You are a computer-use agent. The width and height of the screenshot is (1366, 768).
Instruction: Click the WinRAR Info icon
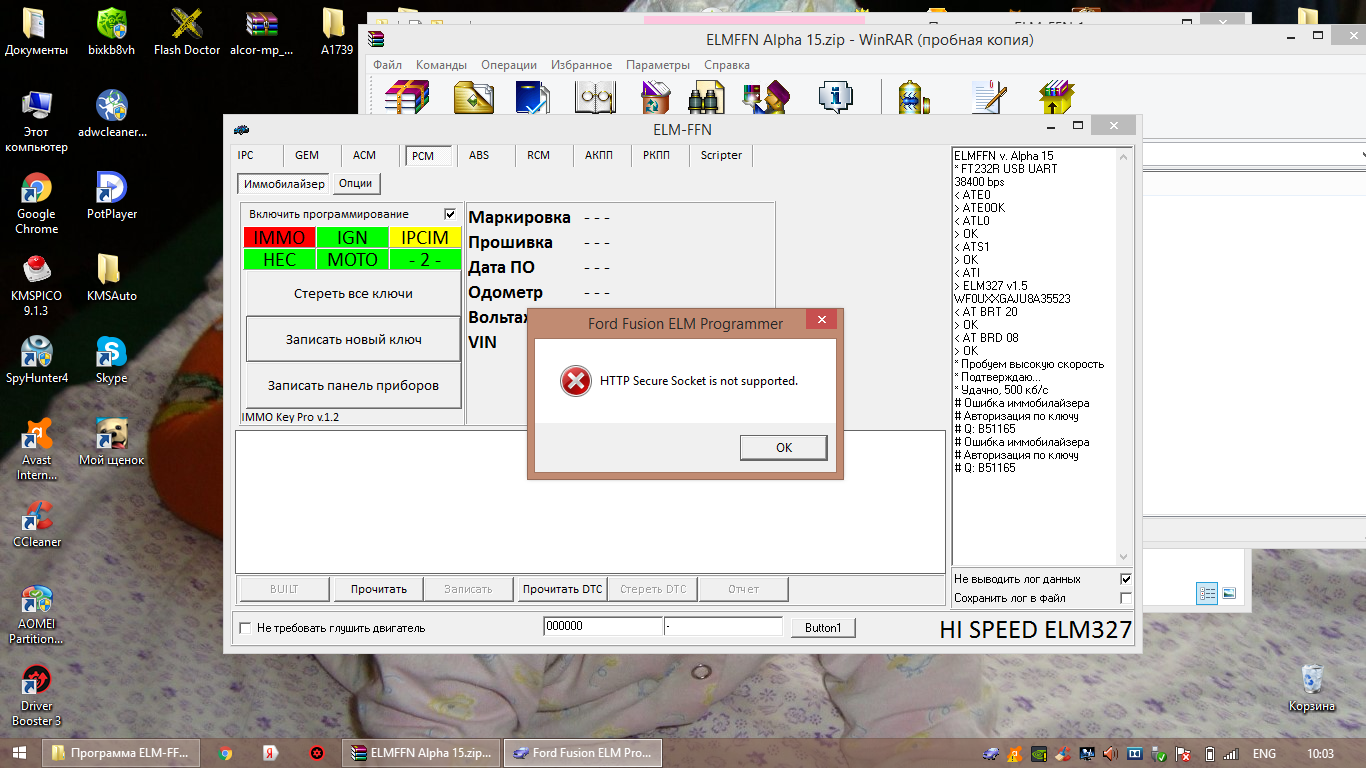pyautogui.click(x=835, y=97)
